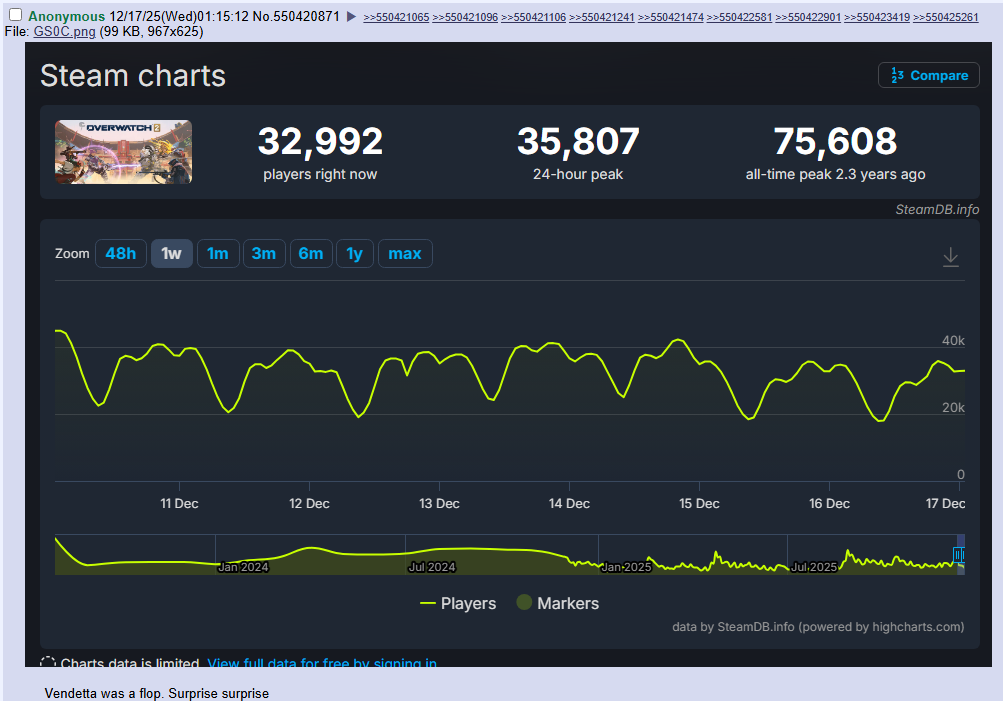The width and height of the screenshot is (1003, 701).
Task: Open the post menu arrow after No.550420871
Action: click(351, 17)
